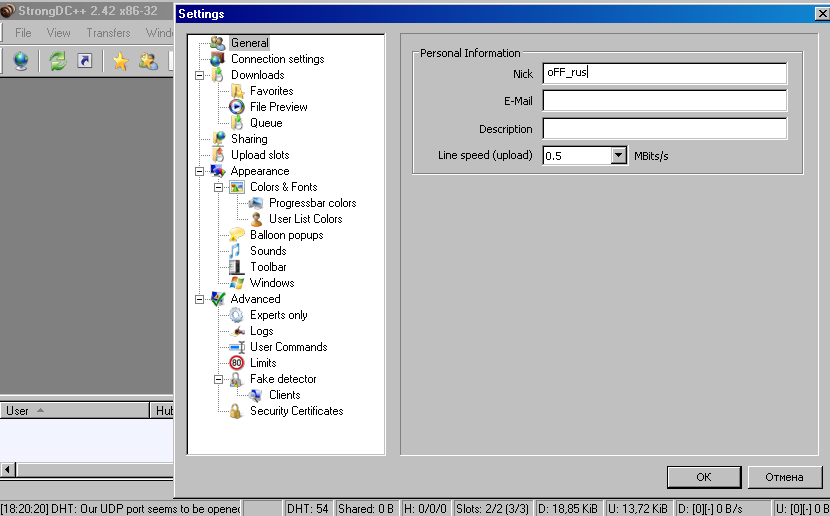Click the Colors & Fonts icon
This screenshot has width=830, height=516.
pyautogui.click(x=237, y=187)
